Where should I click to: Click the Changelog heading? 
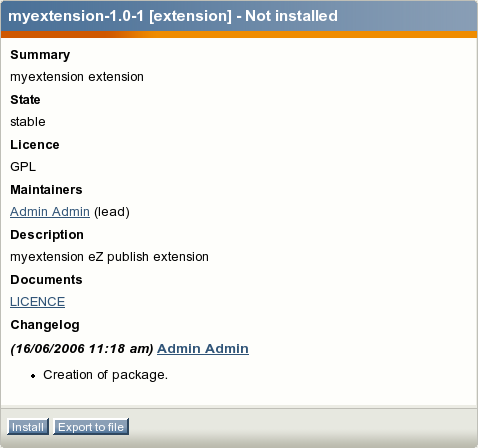click(x=45, y=325)
